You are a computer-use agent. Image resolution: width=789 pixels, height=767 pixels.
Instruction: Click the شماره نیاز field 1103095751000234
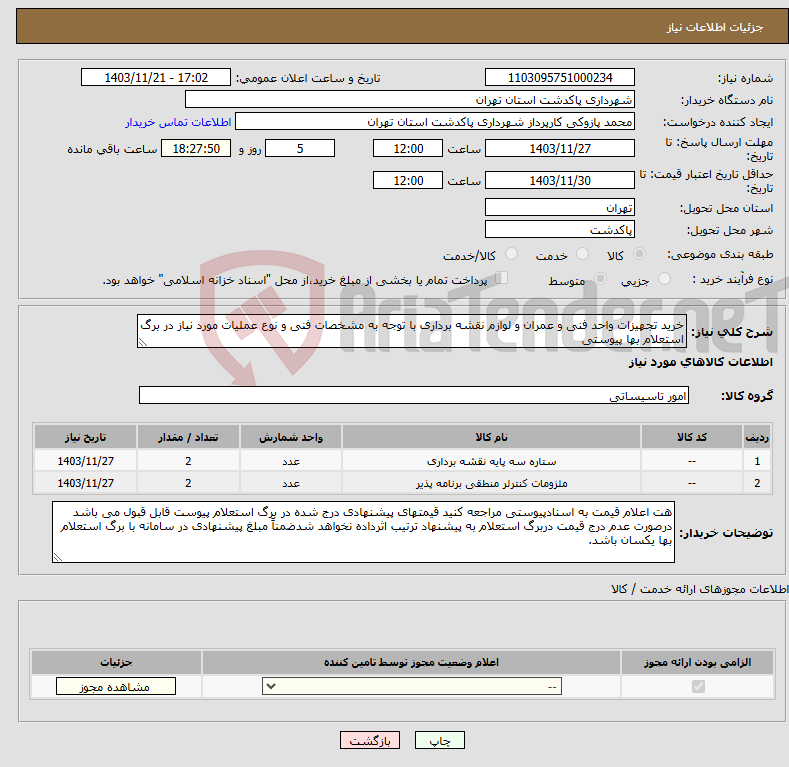[x=560, y=78]
